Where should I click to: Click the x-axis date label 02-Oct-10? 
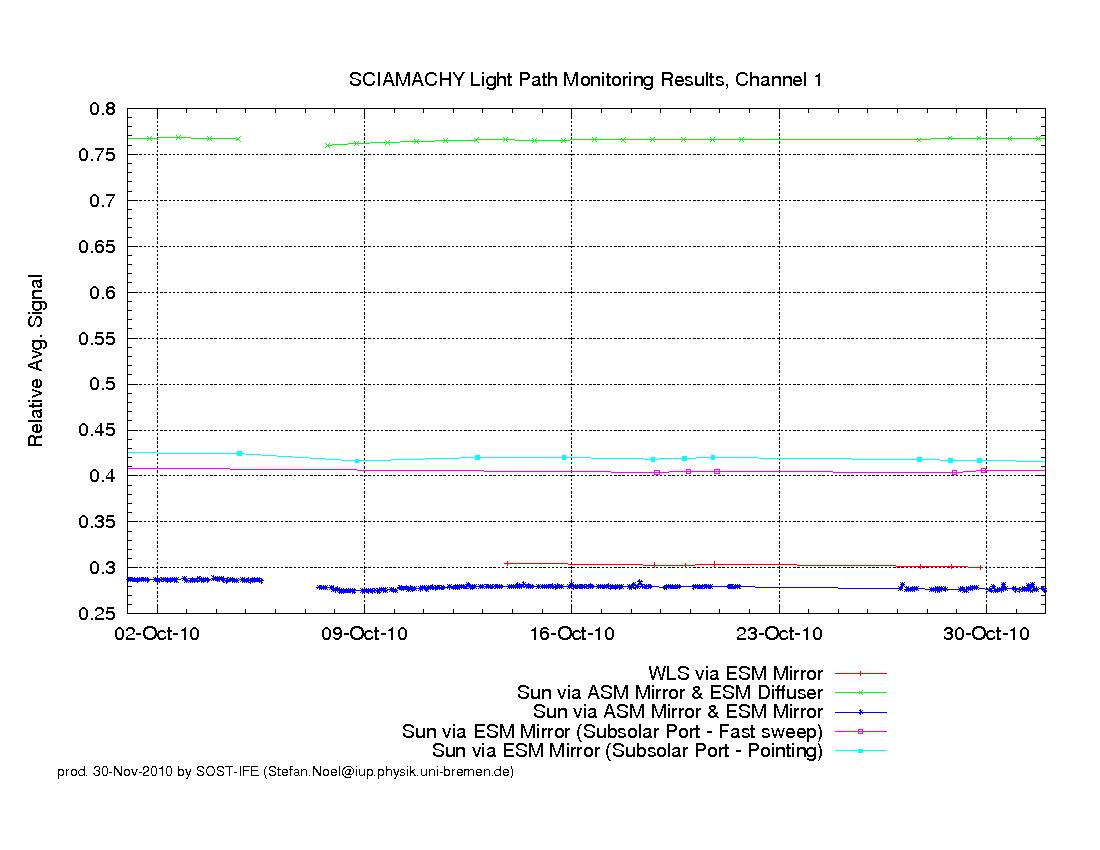click(x=157, y=634)
